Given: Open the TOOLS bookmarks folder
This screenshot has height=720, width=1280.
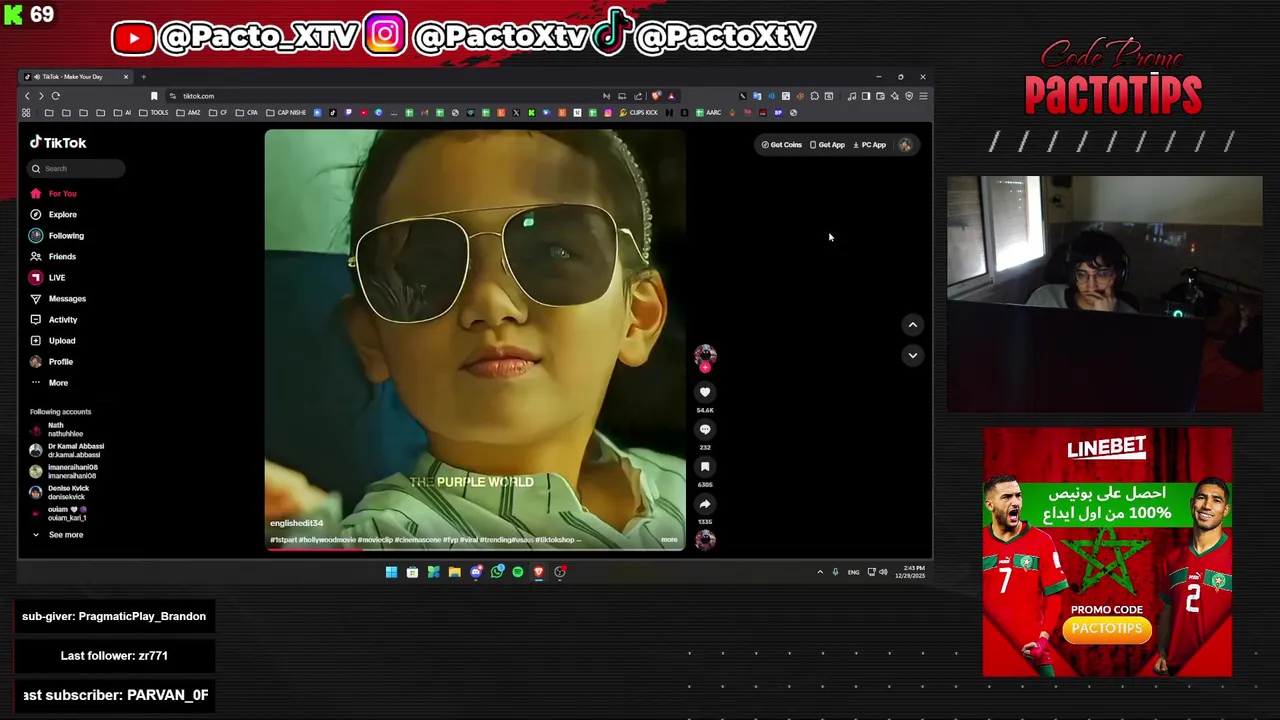Looking at the screenshot, I should pos(153,112).
